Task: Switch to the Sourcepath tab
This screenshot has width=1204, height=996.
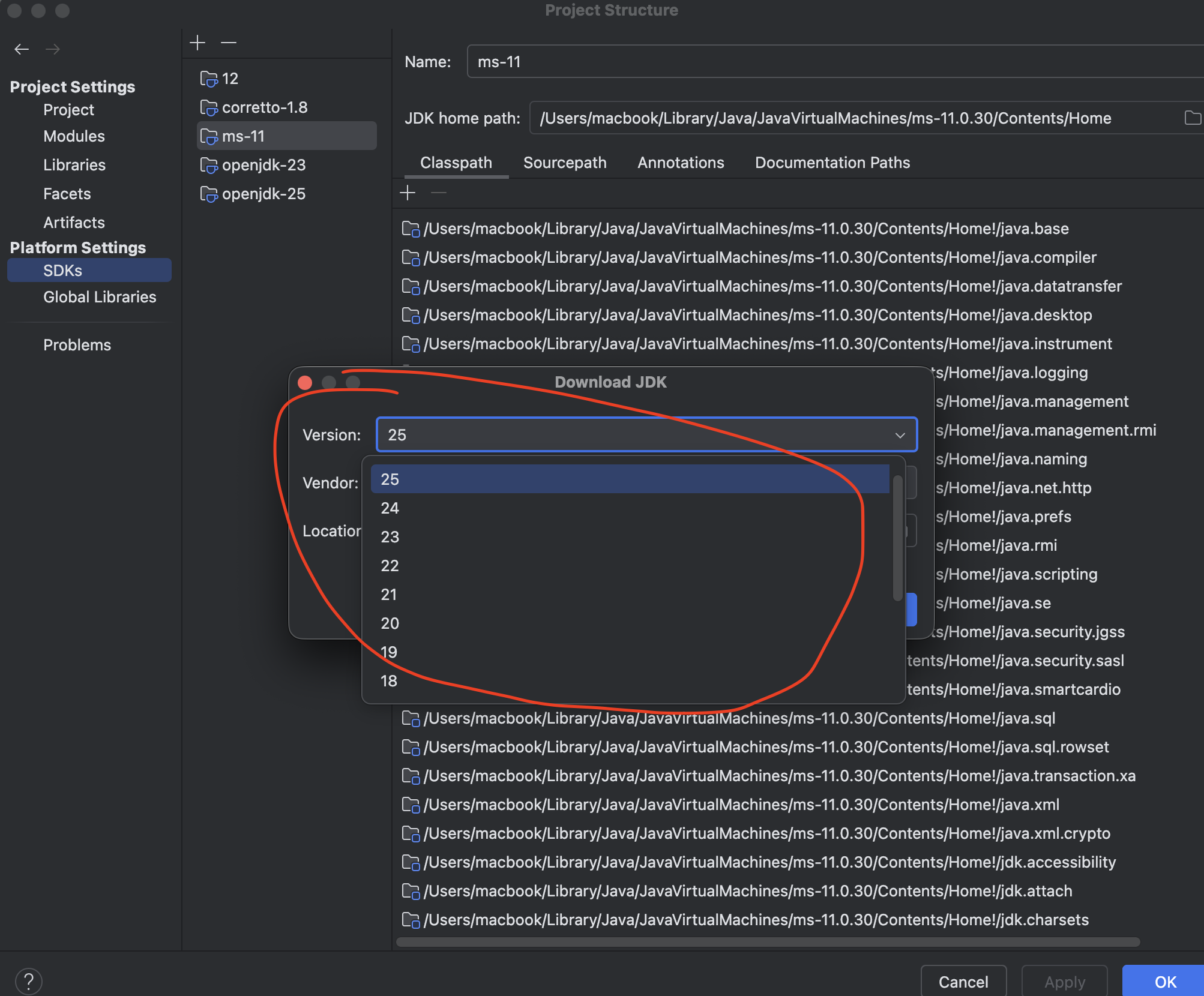Action: pos(565,163)
